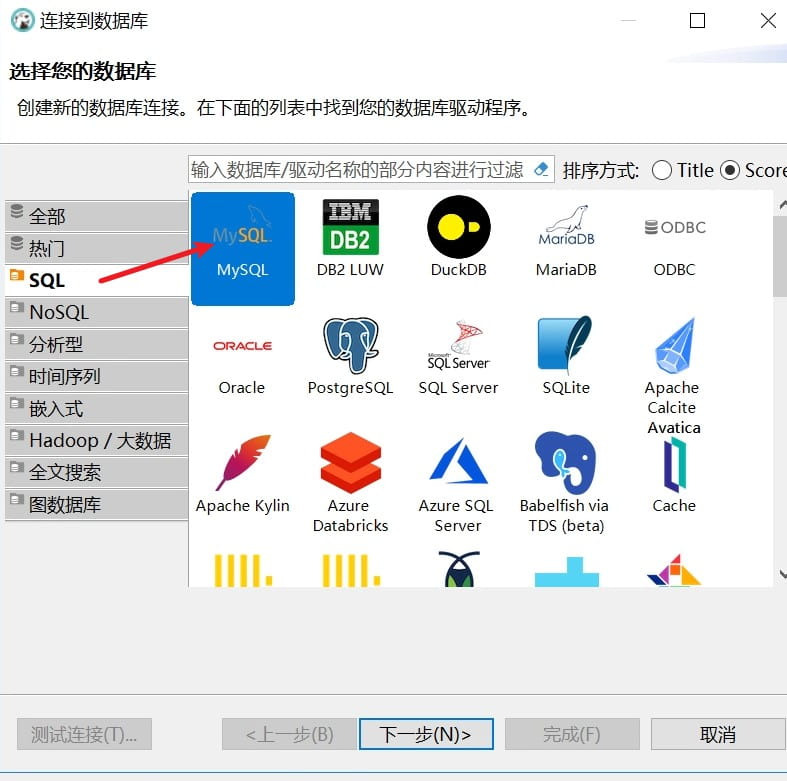Close the 连接到数据库 dialog
The width and height of the screenshot is (787, 781).
[768, 21]
